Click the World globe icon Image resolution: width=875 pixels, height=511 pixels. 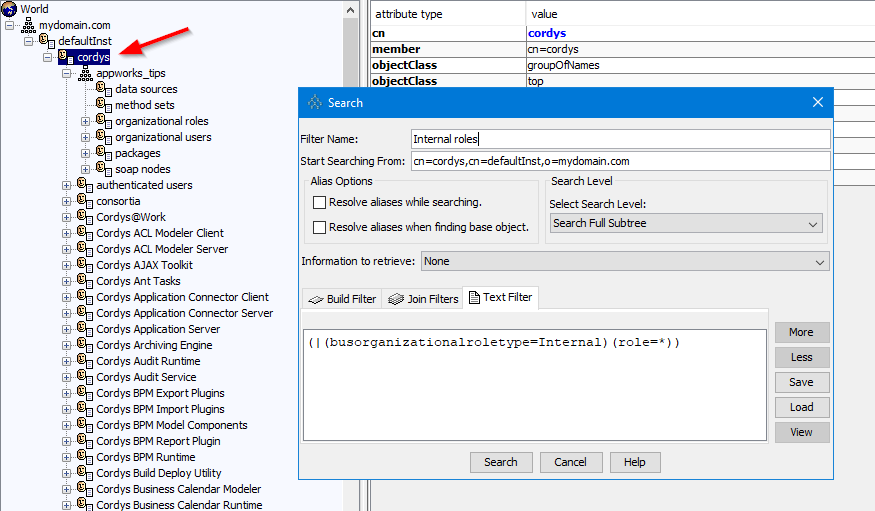tap(9, 8)
